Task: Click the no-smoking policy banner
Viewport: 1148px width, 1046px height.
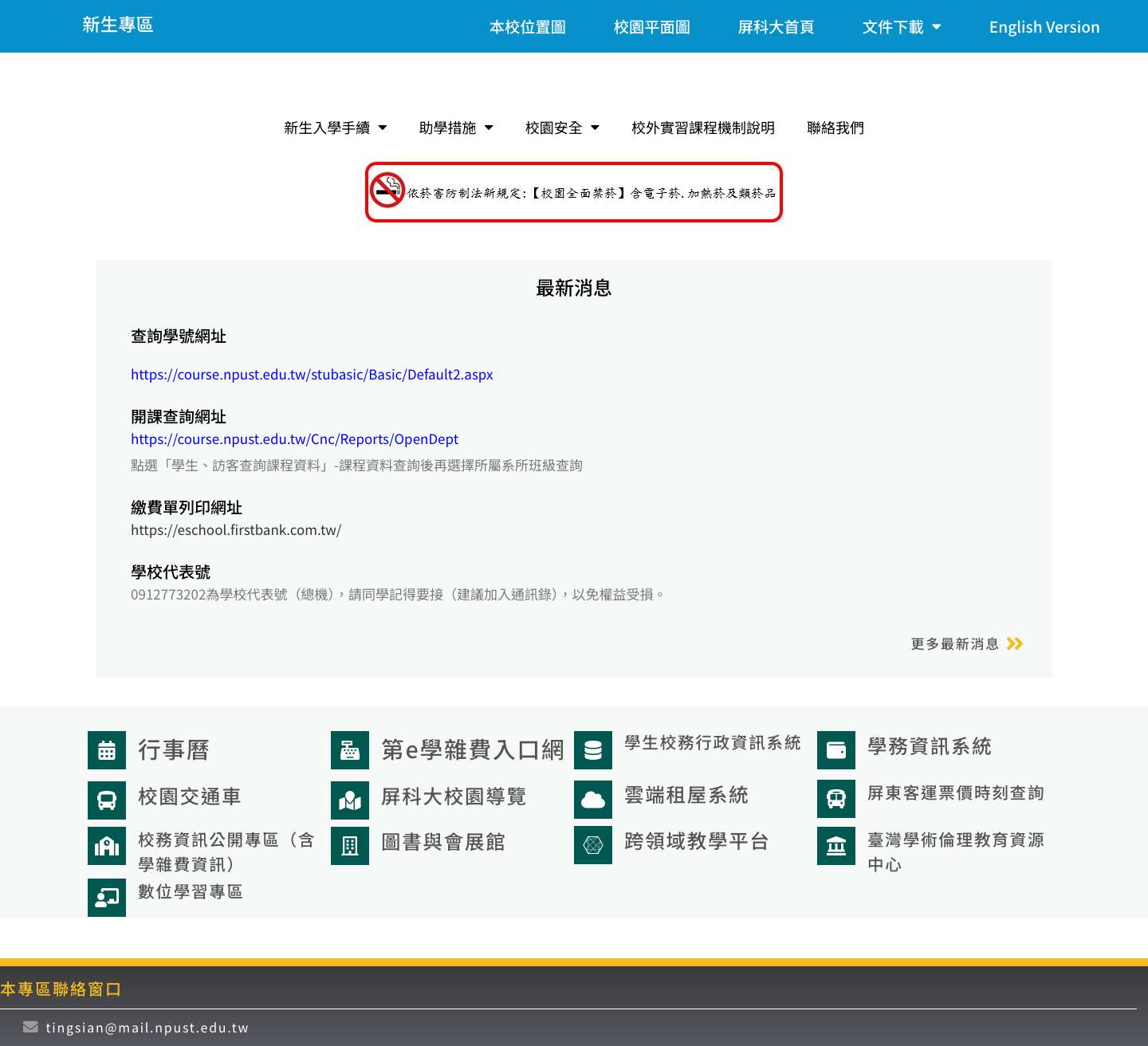Action: tap(573, 191)
